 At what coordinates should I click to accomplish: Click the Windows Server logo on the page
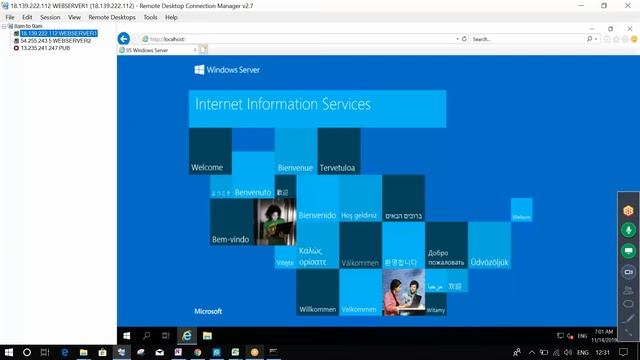[x=227, y=70]
